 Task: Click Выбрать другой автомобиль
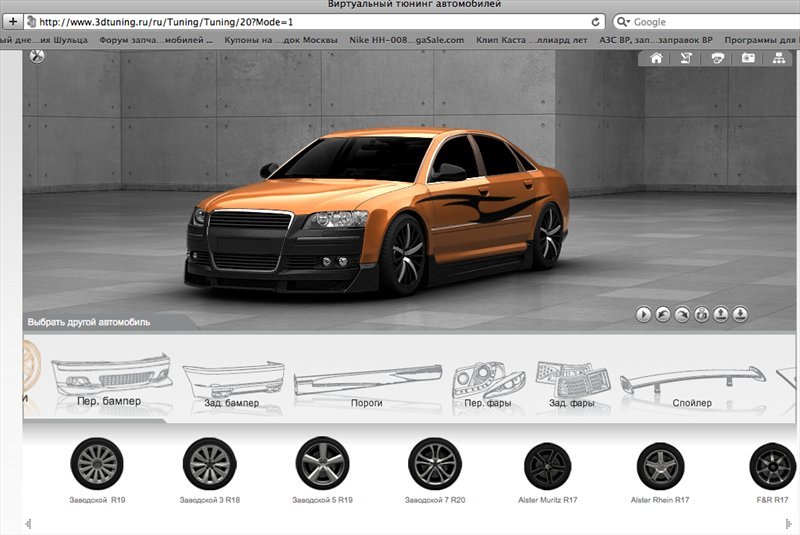[89, 323]
